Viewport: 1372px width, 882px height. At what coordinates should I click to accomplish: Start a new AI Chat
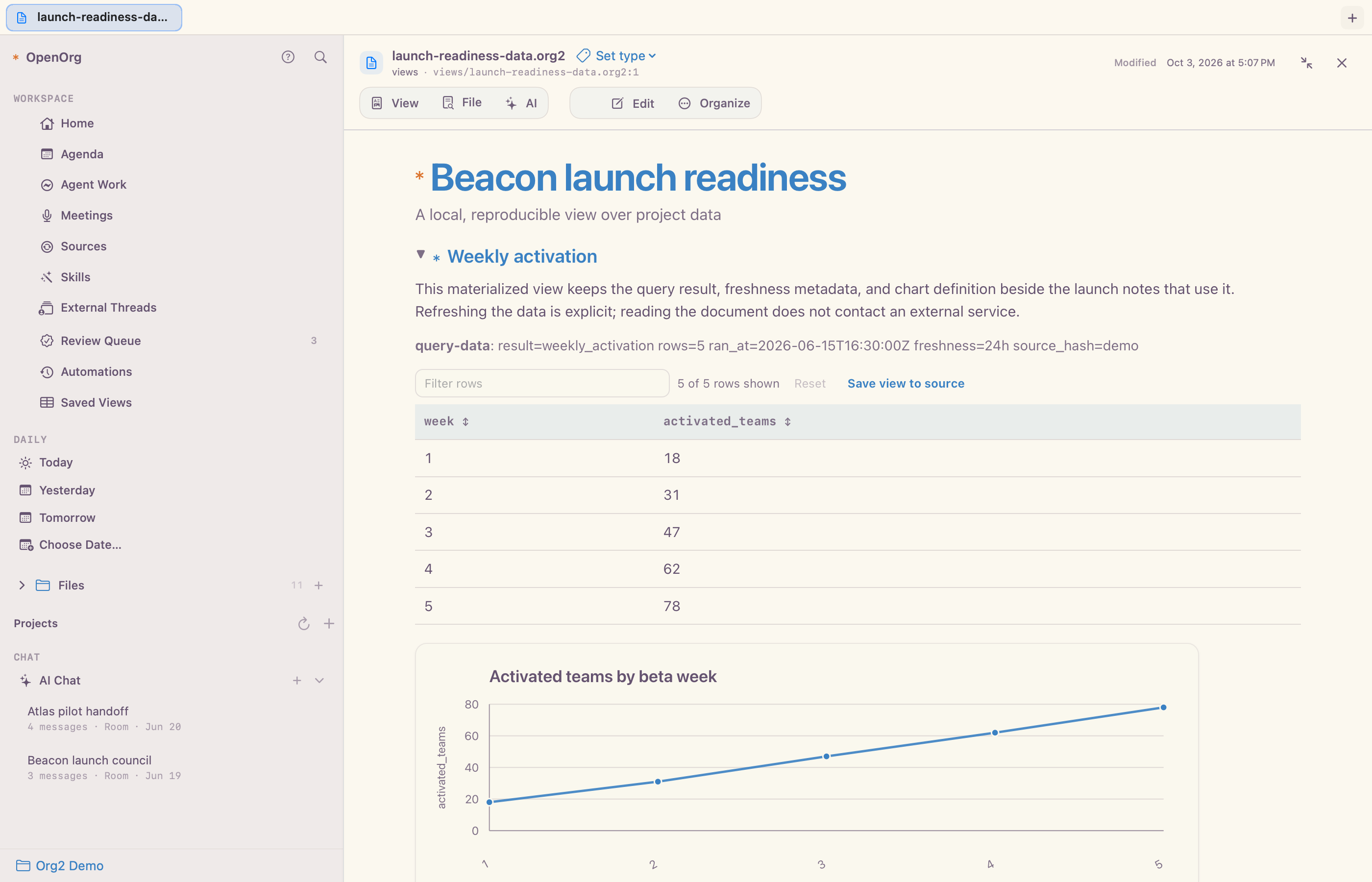click(297, 681)
